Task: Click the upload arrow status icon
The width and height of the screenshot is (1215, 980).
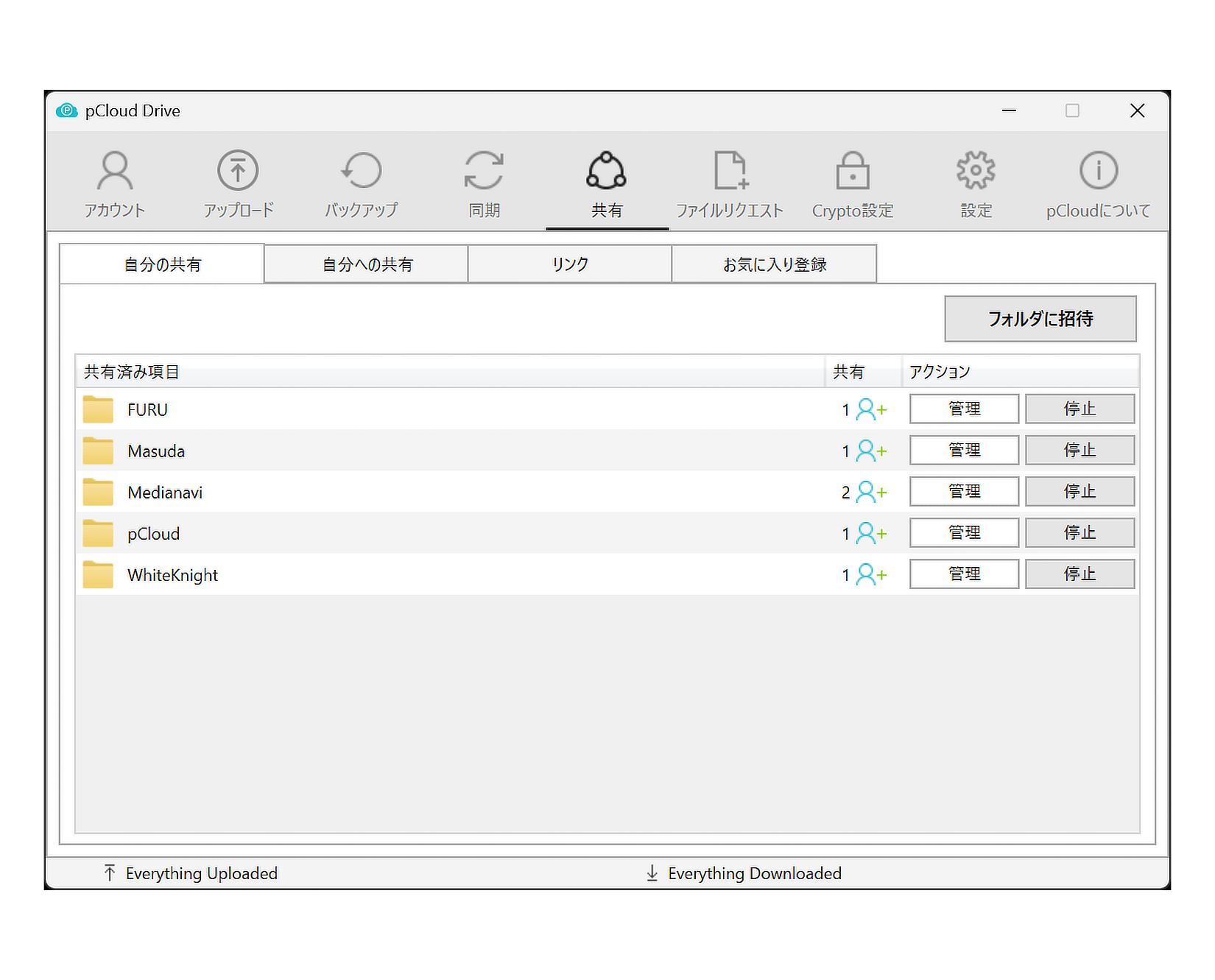Action: (x=110, y=873)
